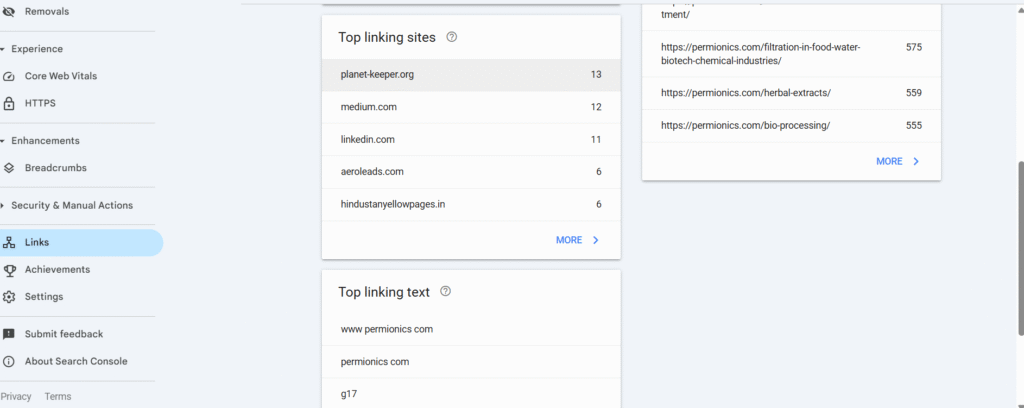The width and height of the screenshot is (1024, 408).
Task: Open the Privacy link
Action: [16, 397]
